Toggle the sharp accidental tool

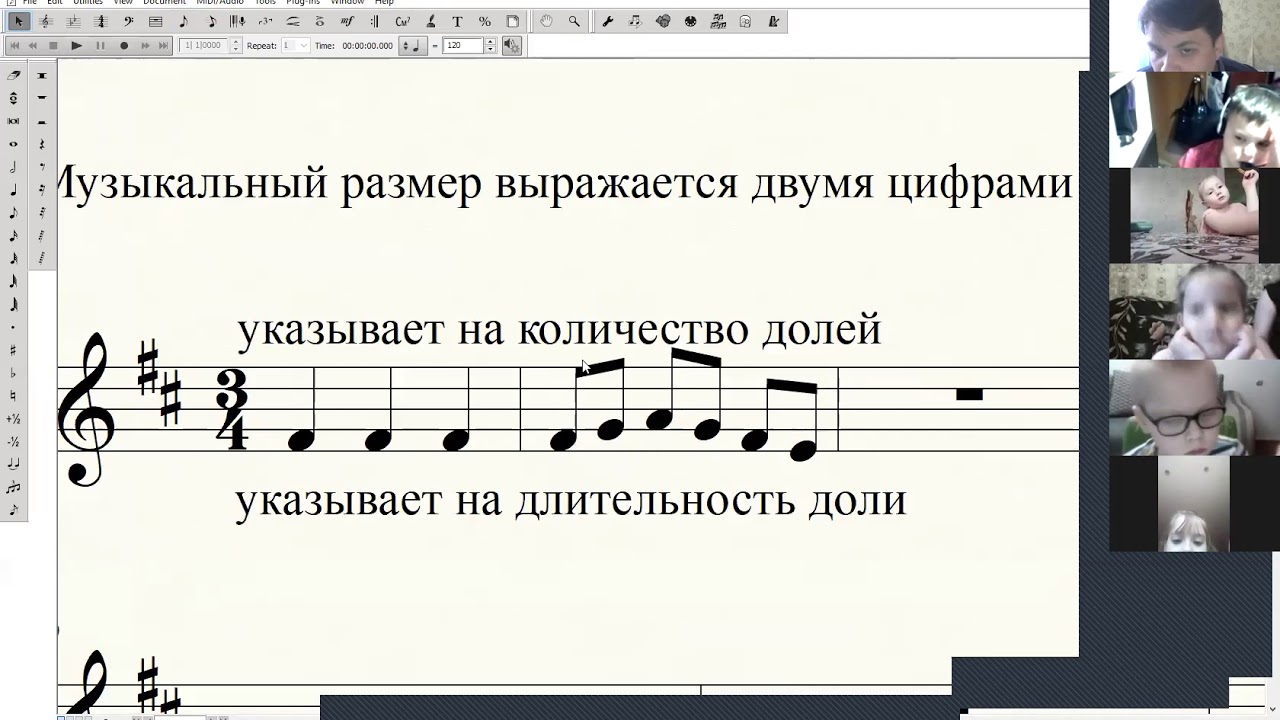coord(14,350)
